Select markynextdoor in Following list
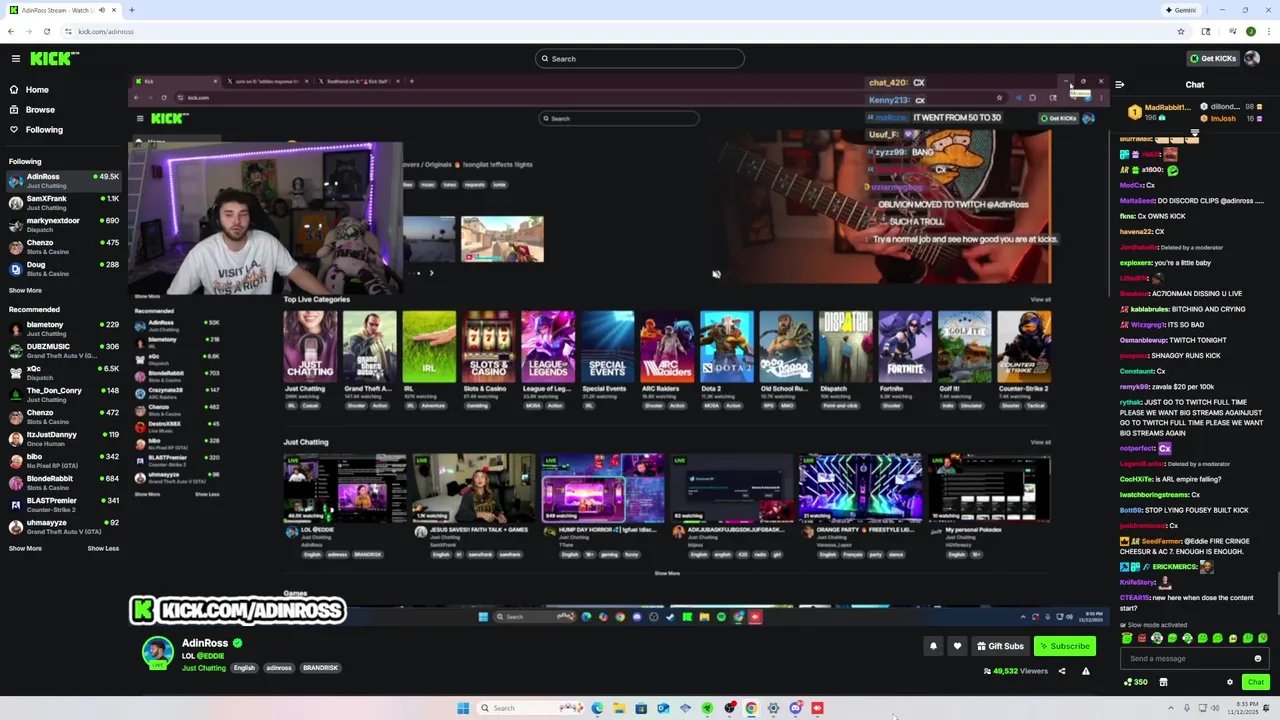The height and width of the screenshot is (720, 1280). pyautogui.click(x=64, y=224)
